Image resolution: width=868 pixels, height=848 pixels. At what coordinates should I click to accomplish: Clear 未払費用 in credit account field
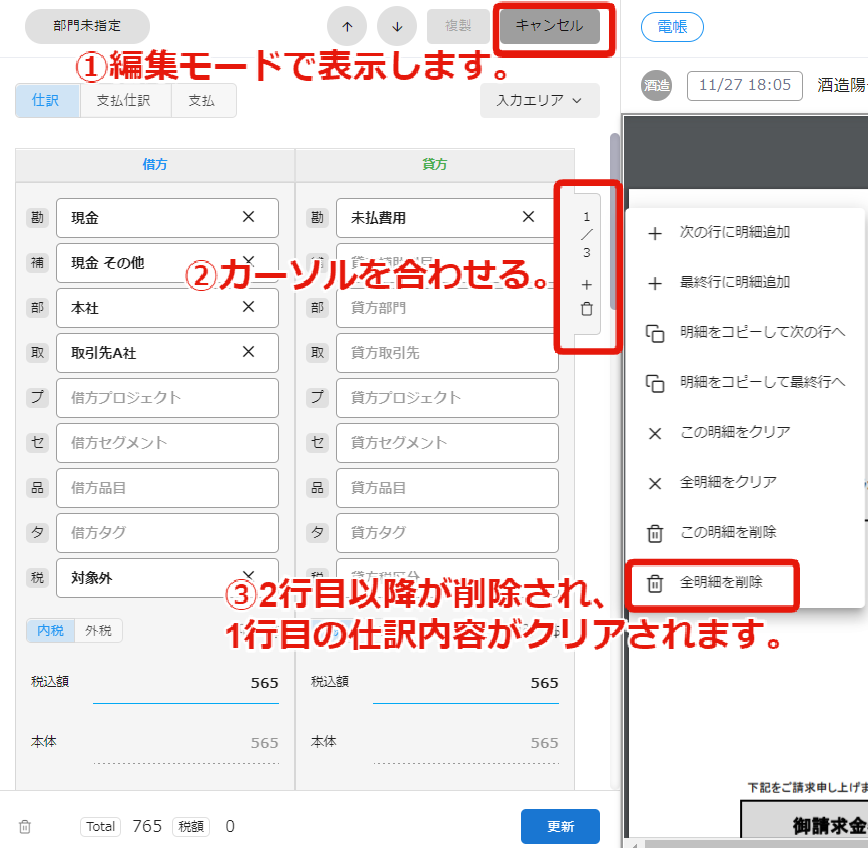click(x=529, y=217)
